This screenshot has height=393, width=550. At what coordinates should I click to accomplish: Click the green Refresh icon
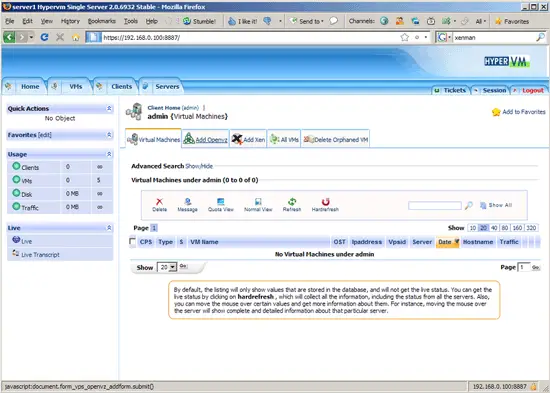292,201
